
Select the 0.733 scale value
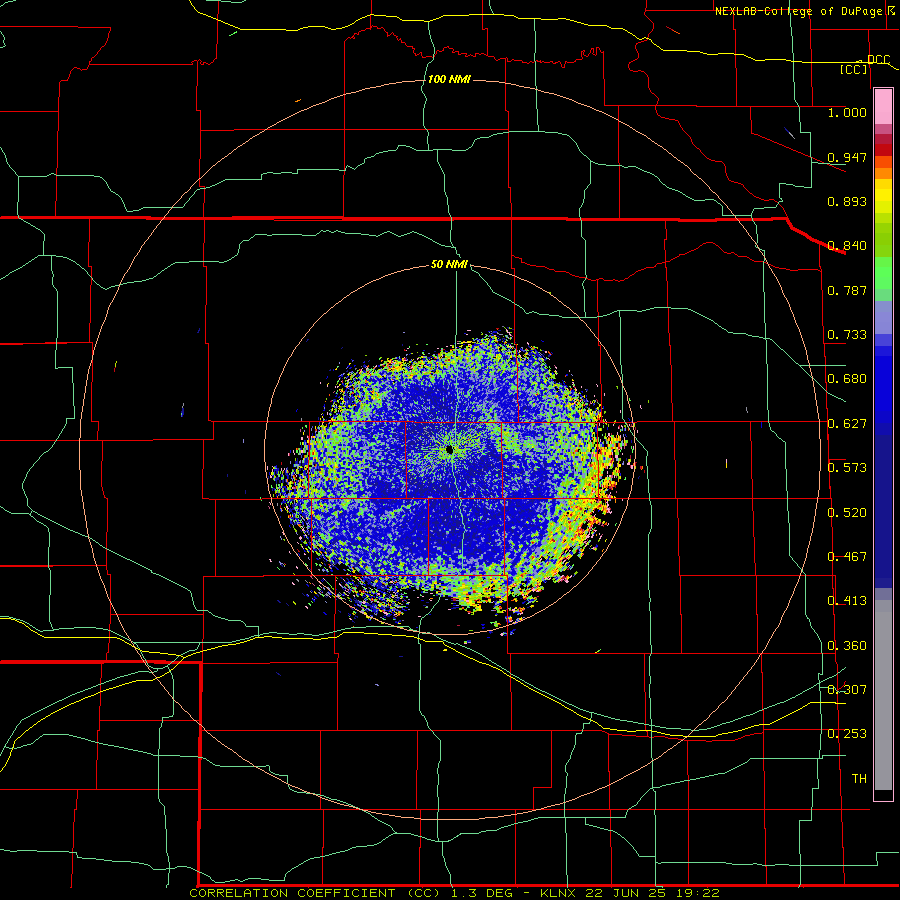click(847, 335)
